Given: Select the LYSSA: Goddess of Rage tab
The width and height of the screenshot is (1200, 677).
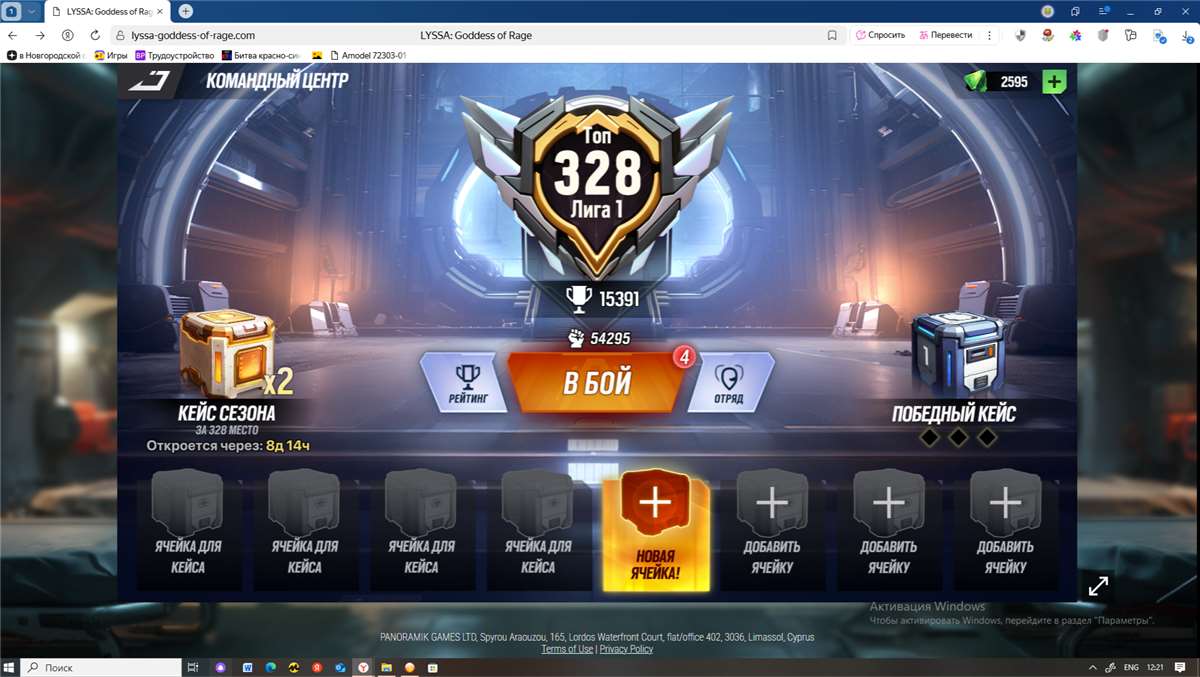Looking at the screenshot, I should (110, 11).
